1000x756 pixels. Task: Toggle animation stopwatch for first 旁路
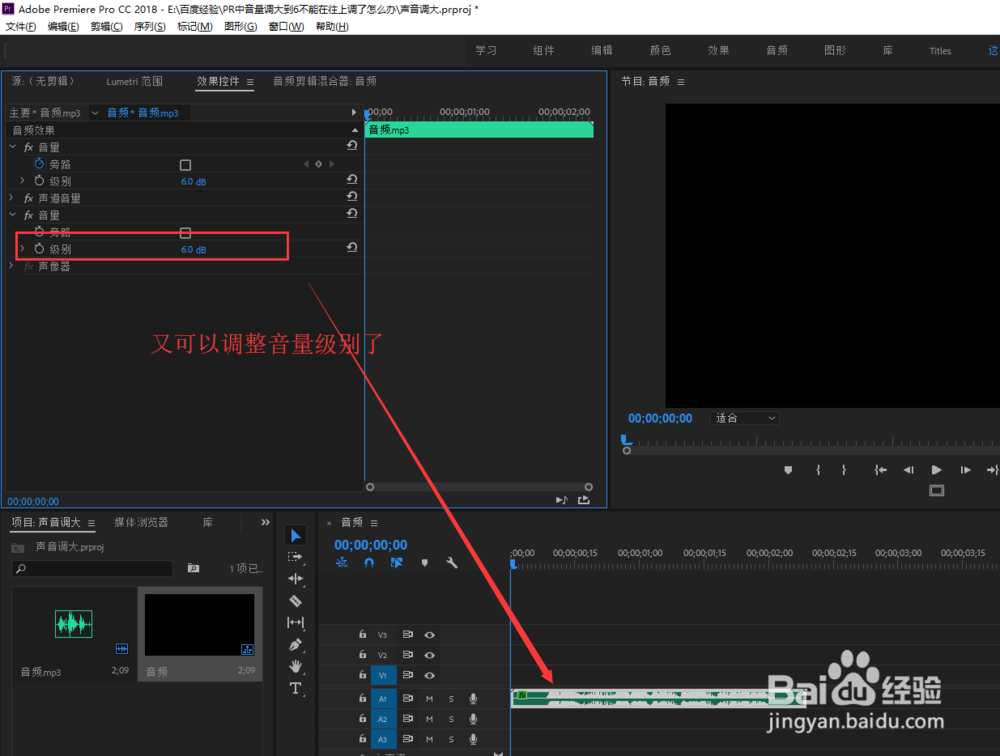40,164
